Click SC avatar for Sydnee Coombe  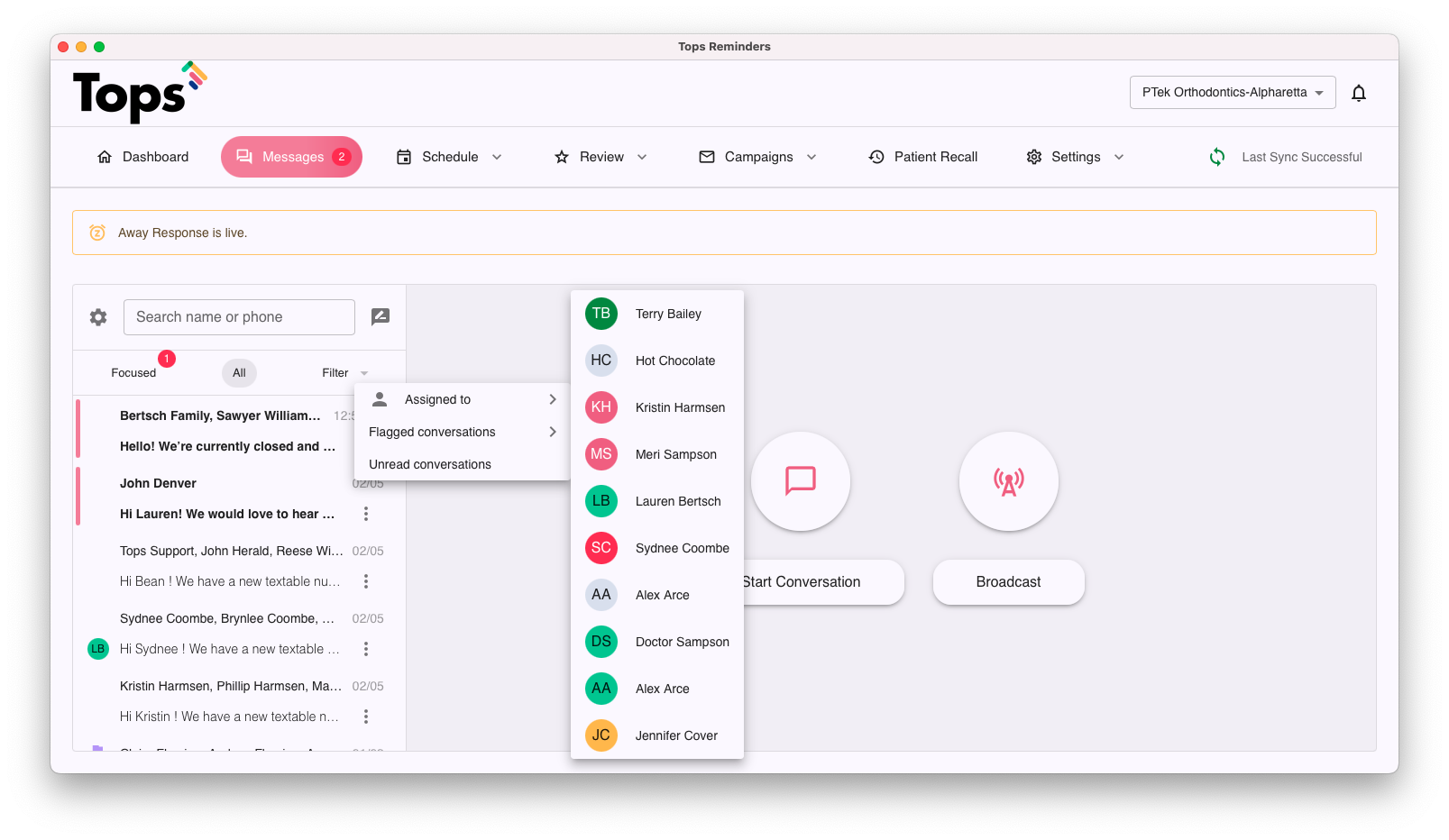tap(601, 548)
